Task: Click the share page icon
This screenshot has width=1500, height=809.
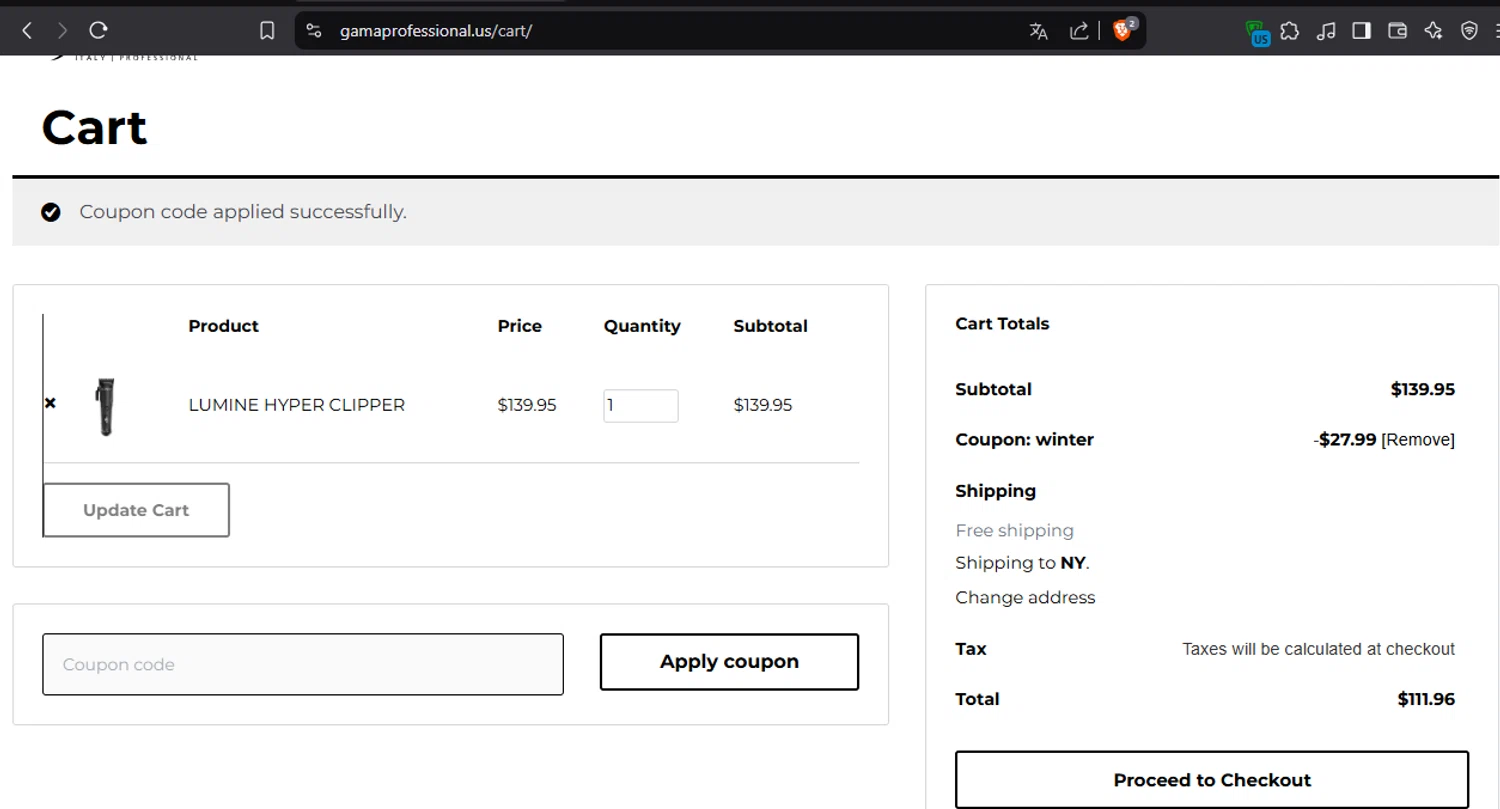Action: [1079, 31]
